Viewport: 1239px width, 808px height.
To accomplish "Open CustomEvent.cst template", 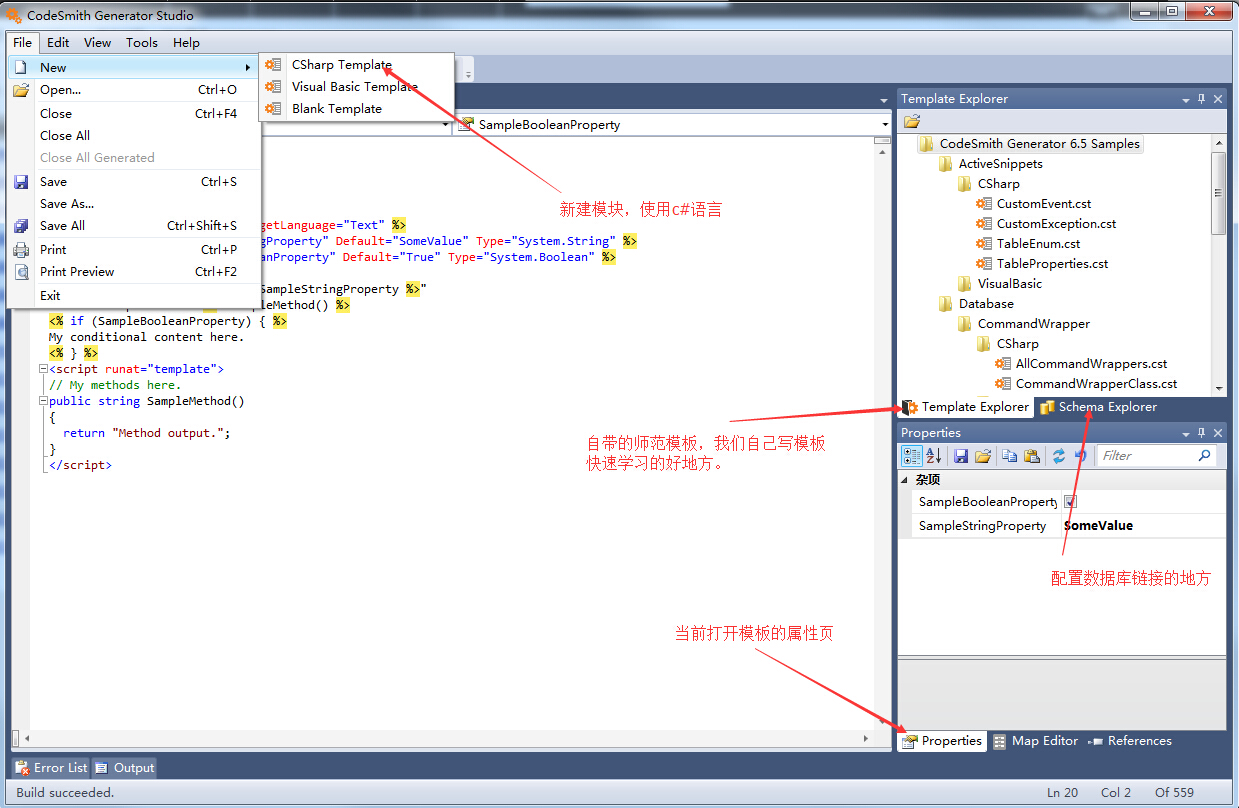I will (1043, 204).
